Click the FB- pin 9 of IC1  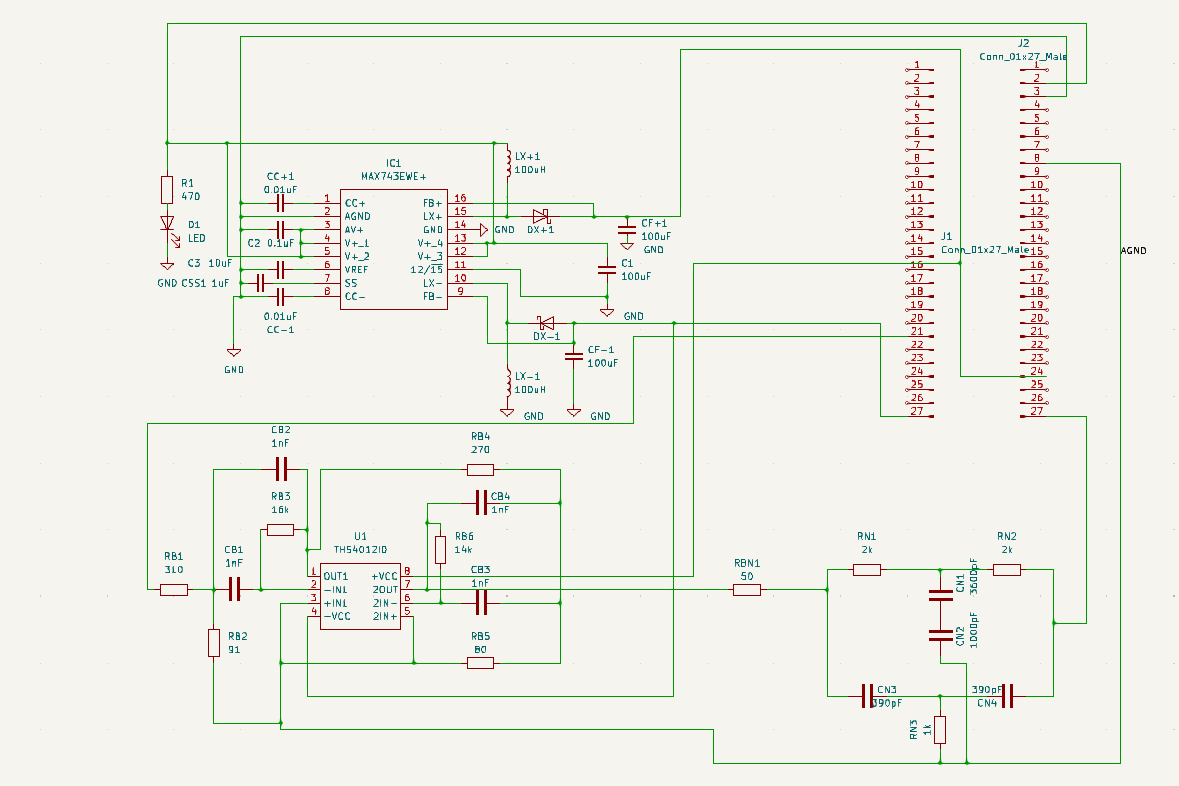click(458, 293)
